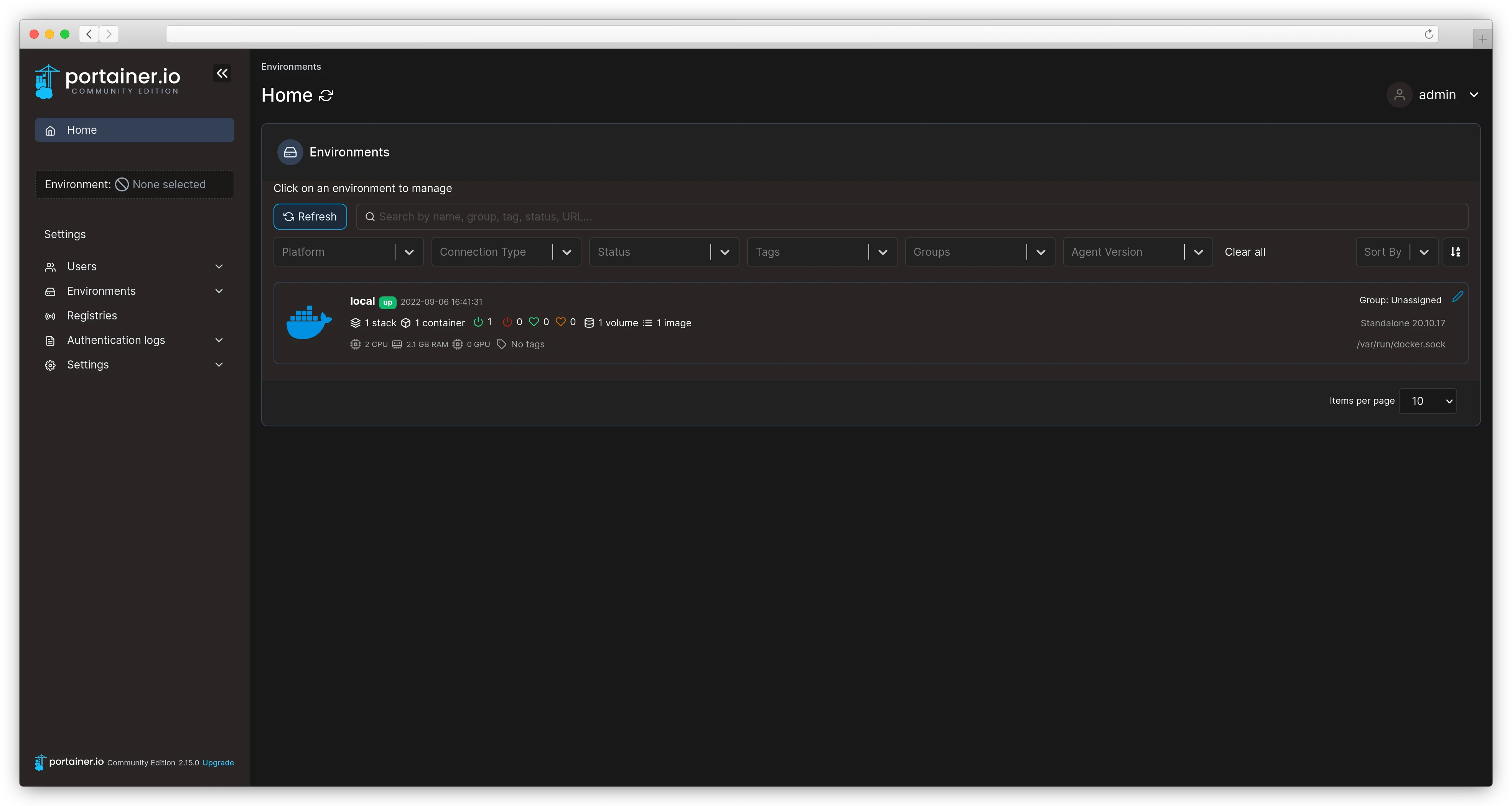This screenshot has width=1512, height=806.
Task: Click the admin user avatar icon
Action: pos(1400,94)
